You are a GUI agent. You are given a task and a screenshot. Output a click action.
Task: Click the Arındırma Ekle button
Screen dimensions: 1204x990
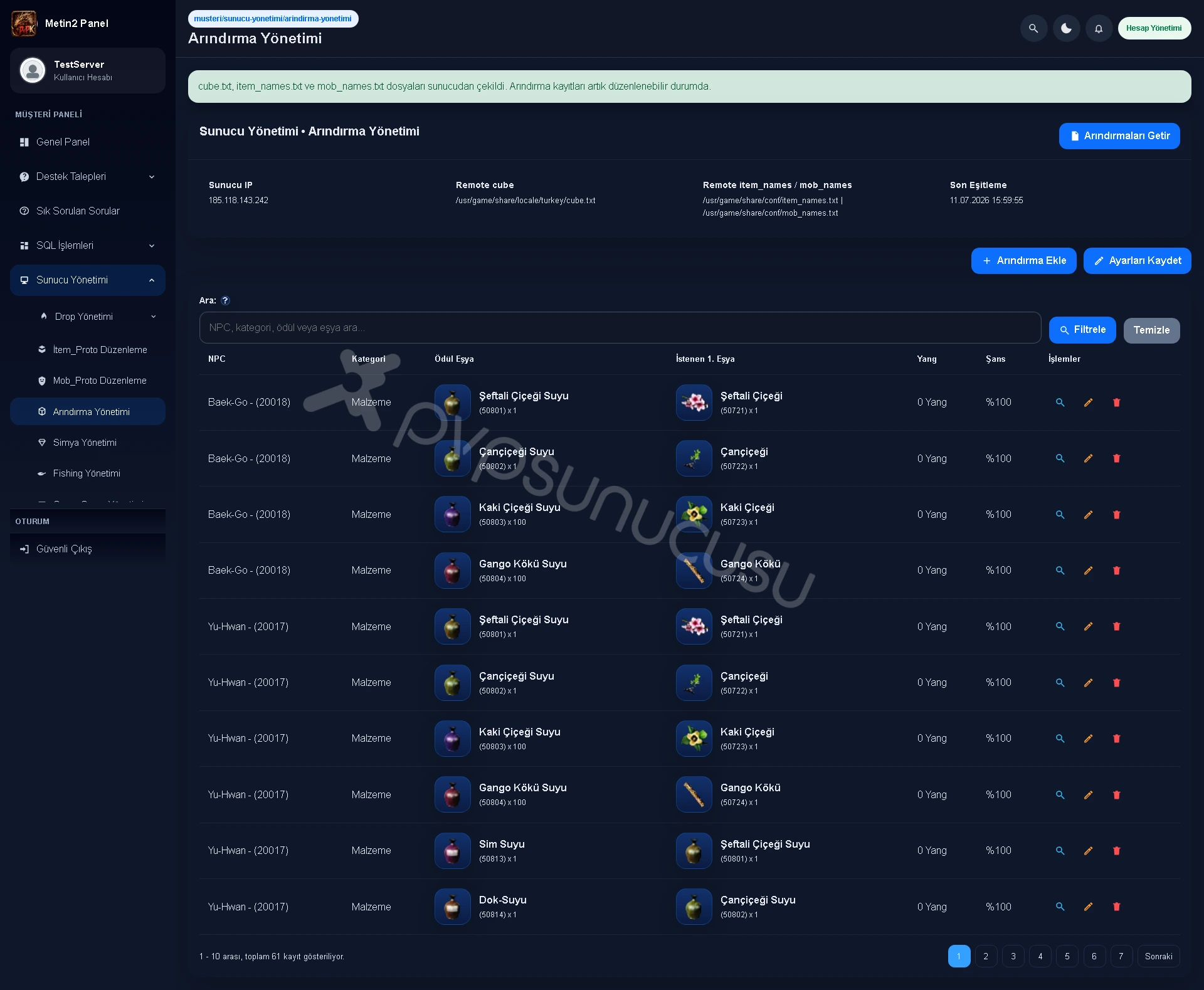click(1023, 261)
